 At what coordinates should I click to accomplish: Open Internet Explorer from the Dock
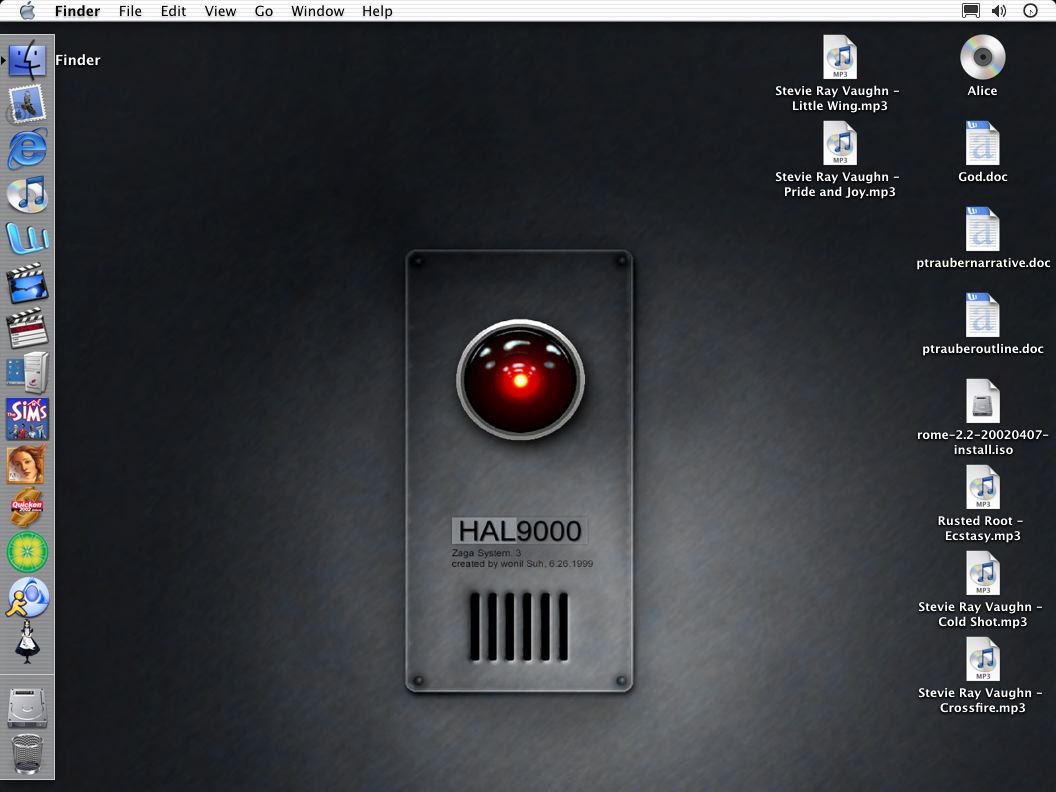(x=27, y=149)
